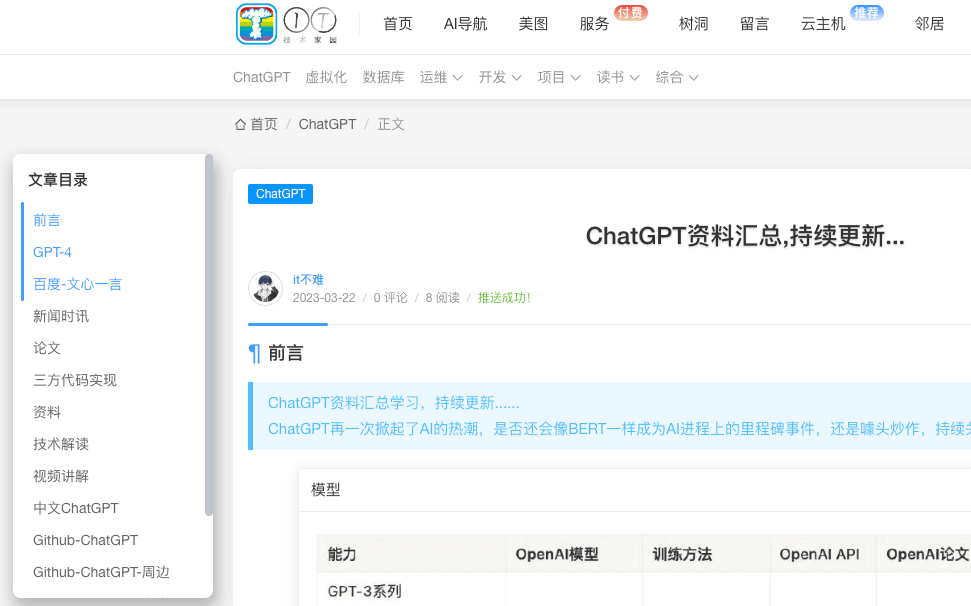The image size is (971, 606).
Task: Expand the 项目 dropdown menu
Action: click(x=559, y=77)
